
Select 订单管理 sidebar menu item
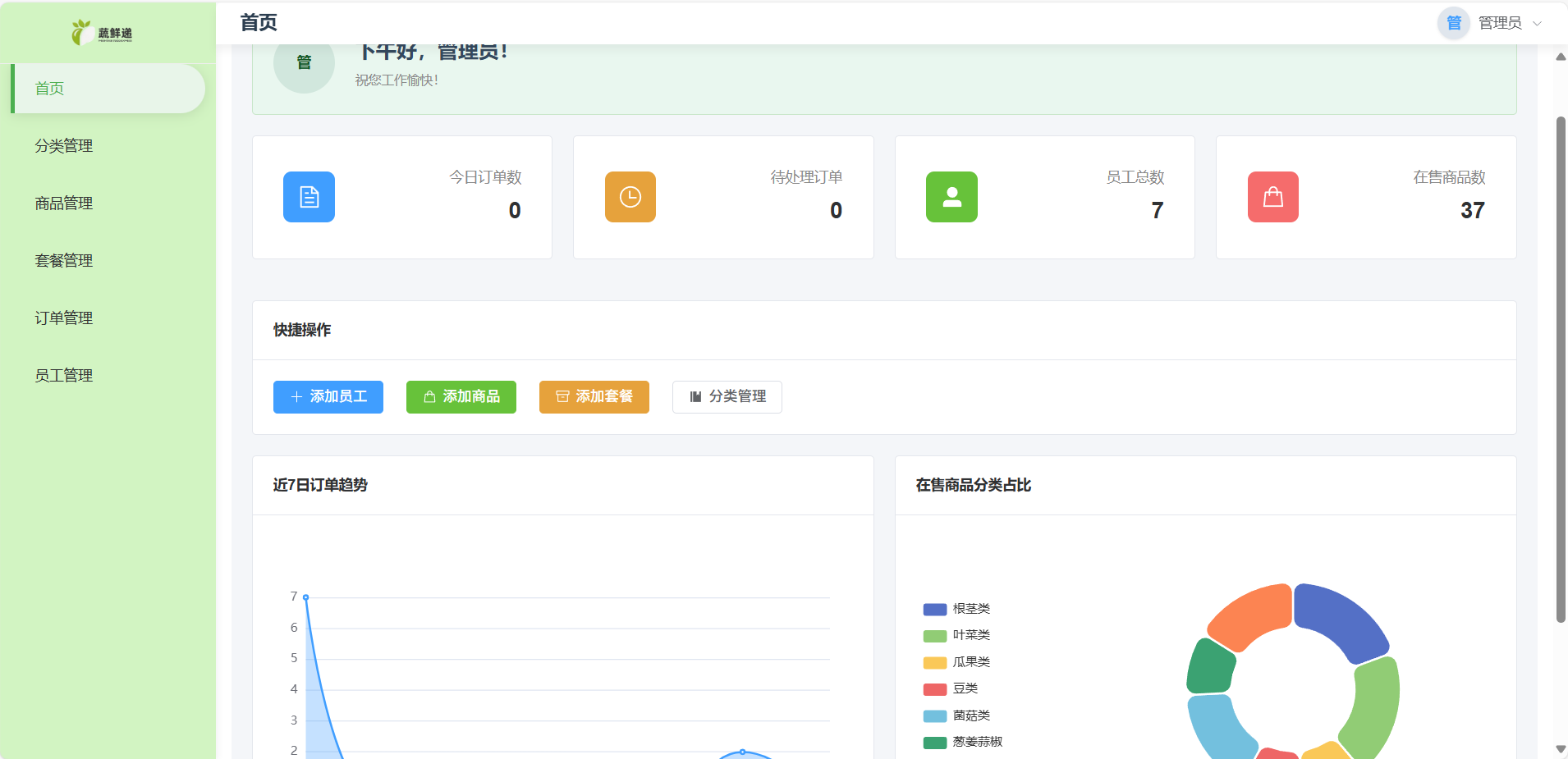pyautogui.click(x=64, y=318)
